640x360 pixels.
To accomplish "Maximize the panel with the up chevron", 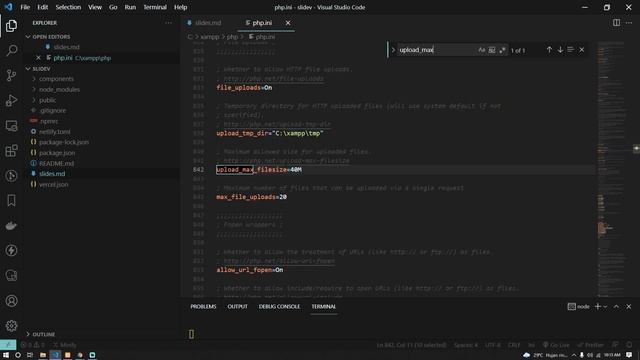I will (x=616, y=307).
